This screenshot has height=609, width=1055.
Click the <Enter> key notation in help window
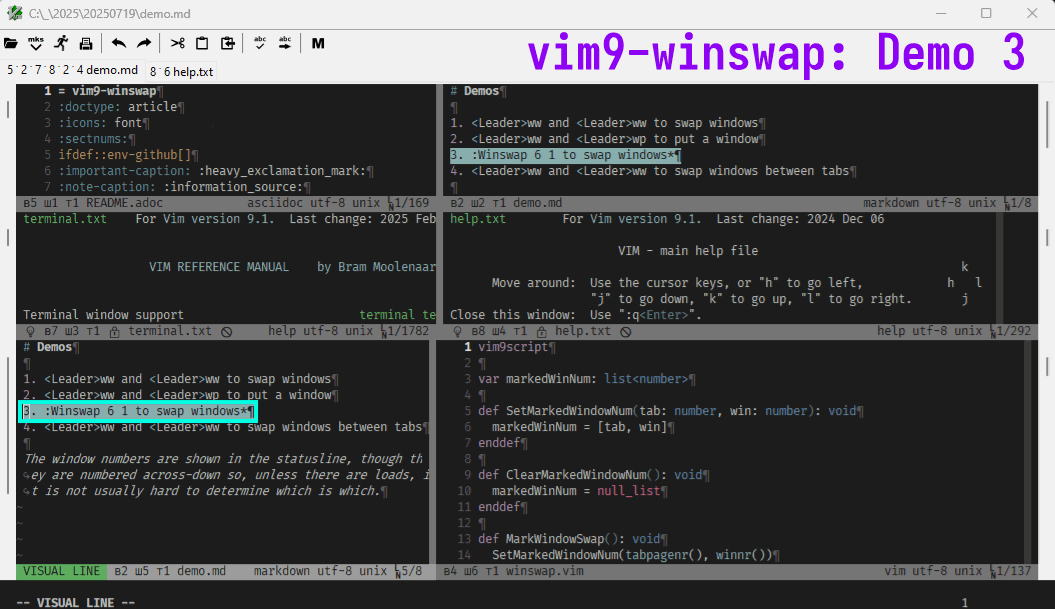pyautogui.click(x=665, y=315)
